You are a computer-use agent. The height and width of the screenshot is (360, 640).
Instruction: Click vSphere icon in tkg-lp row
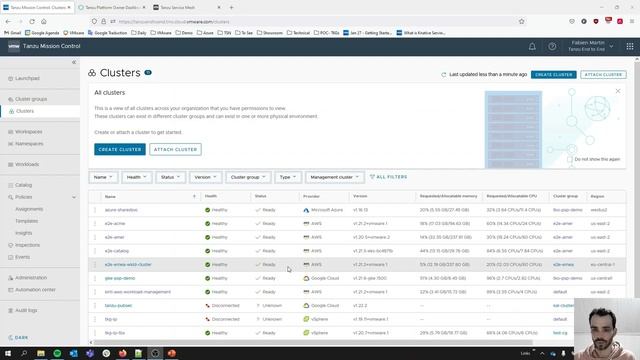tap(306, 319)
